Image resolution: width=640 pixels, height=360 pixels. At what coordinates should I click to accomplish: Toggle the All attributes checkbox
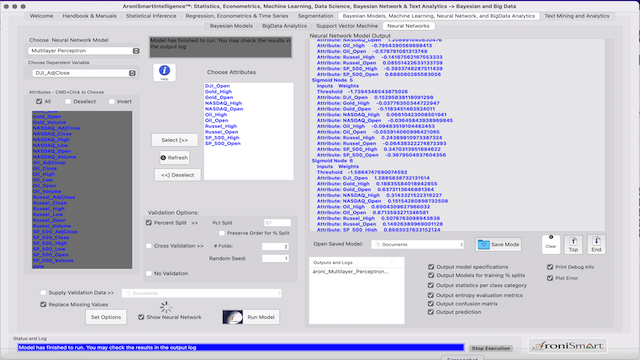39,101
